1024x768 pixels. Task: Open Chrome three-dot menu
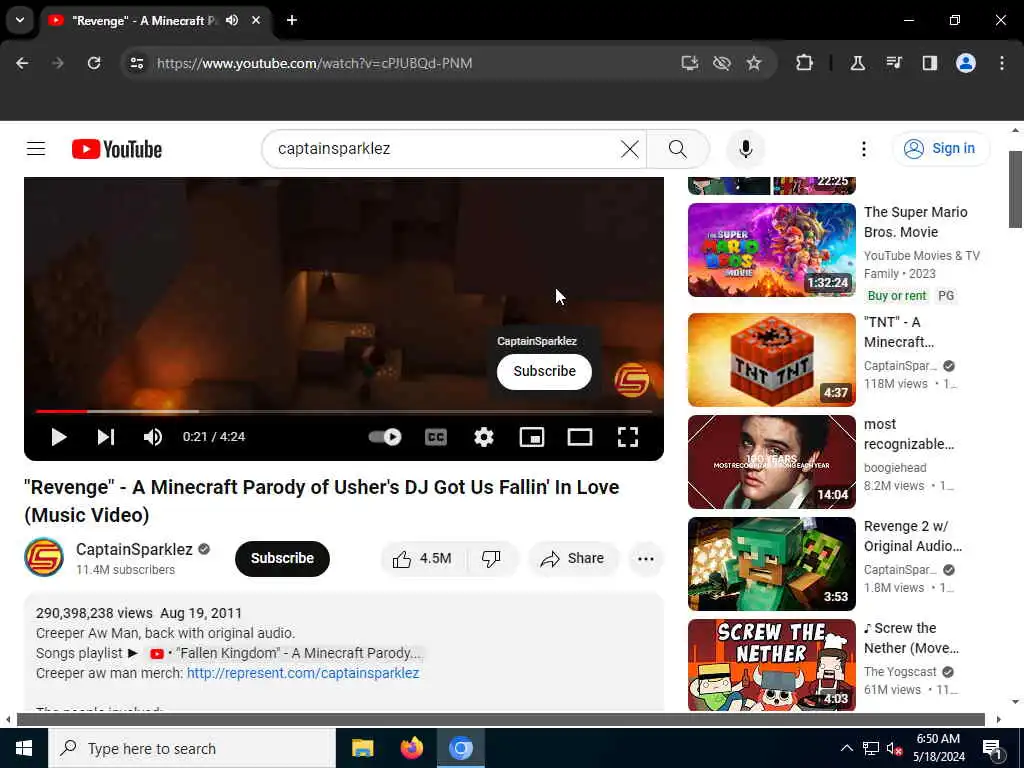coord(1002,63)
